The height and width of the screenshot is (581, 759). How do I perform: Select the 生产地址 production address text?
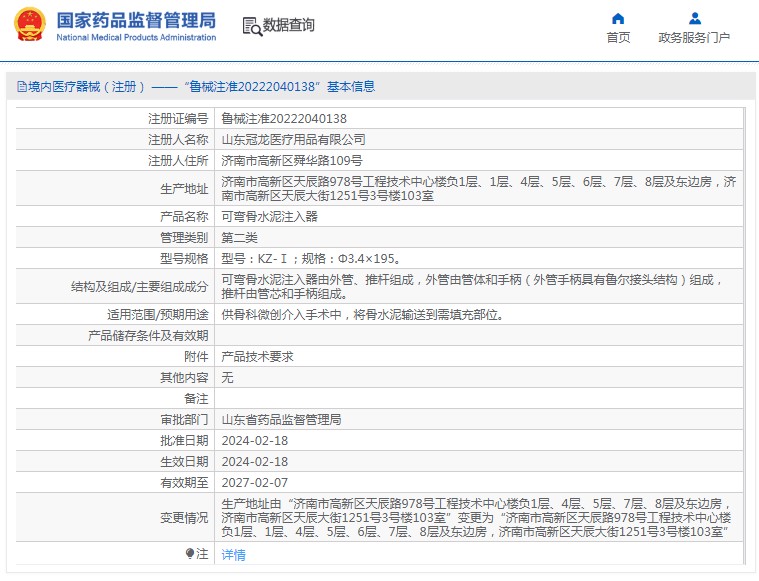point(479,188)
